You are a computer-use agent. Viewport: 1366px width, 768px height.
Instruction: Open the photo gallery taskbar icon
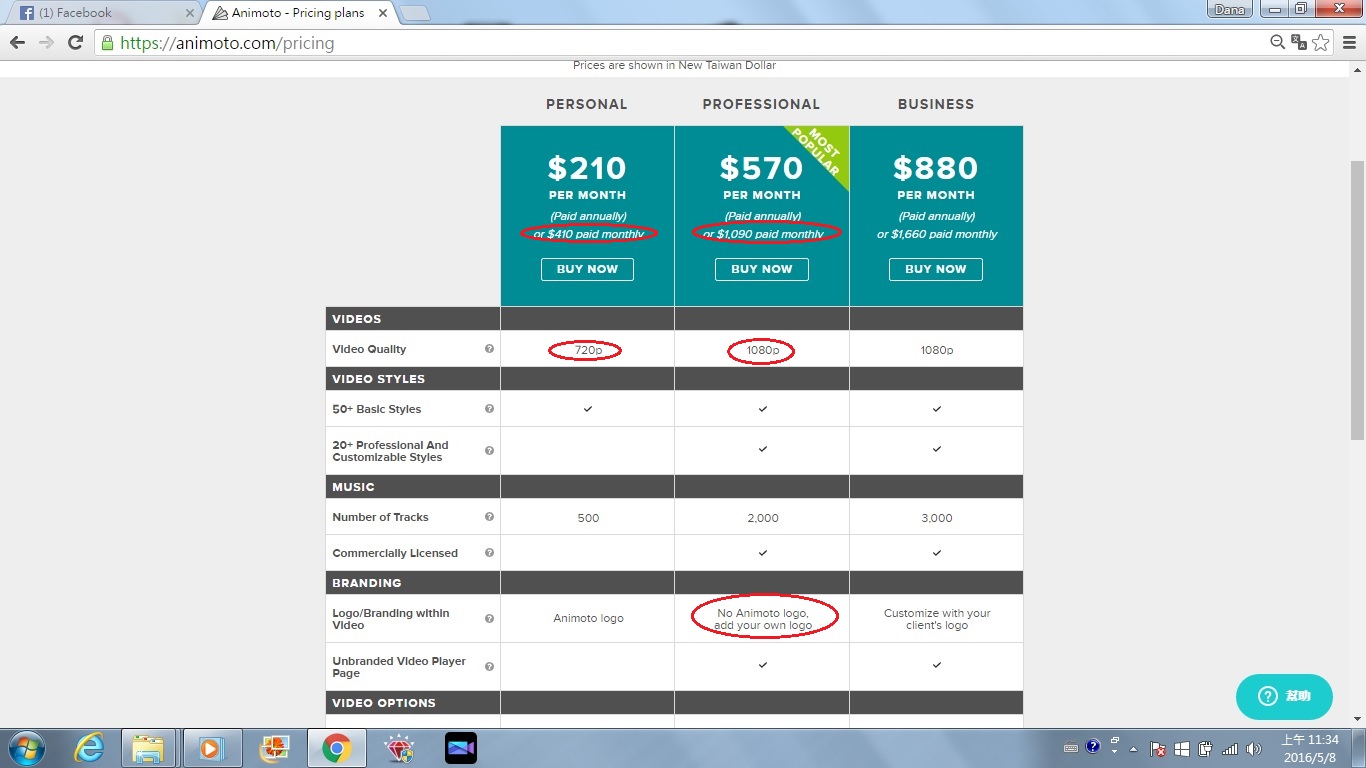pos(274,748)
